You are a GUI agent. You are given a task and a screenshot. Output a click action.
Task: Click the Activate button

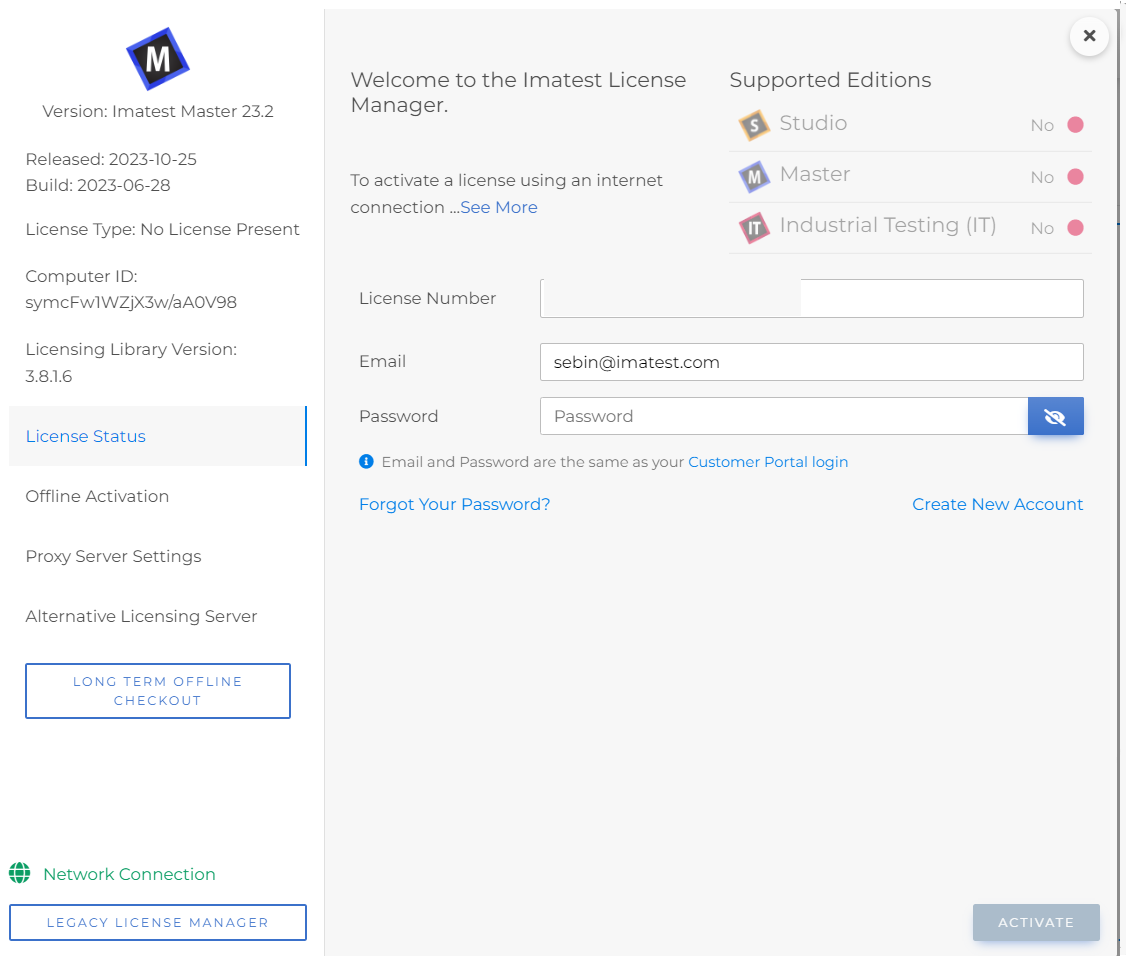(x=1036, y=922)
